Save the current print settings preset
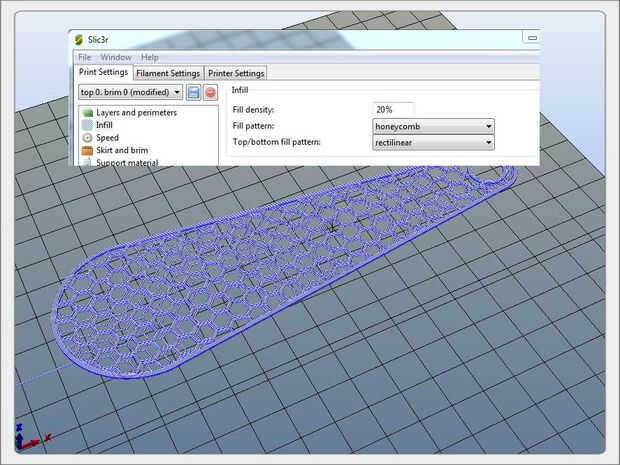Viewport: 620px width, 465px height. pyautogui.click(x=193, y=93)
